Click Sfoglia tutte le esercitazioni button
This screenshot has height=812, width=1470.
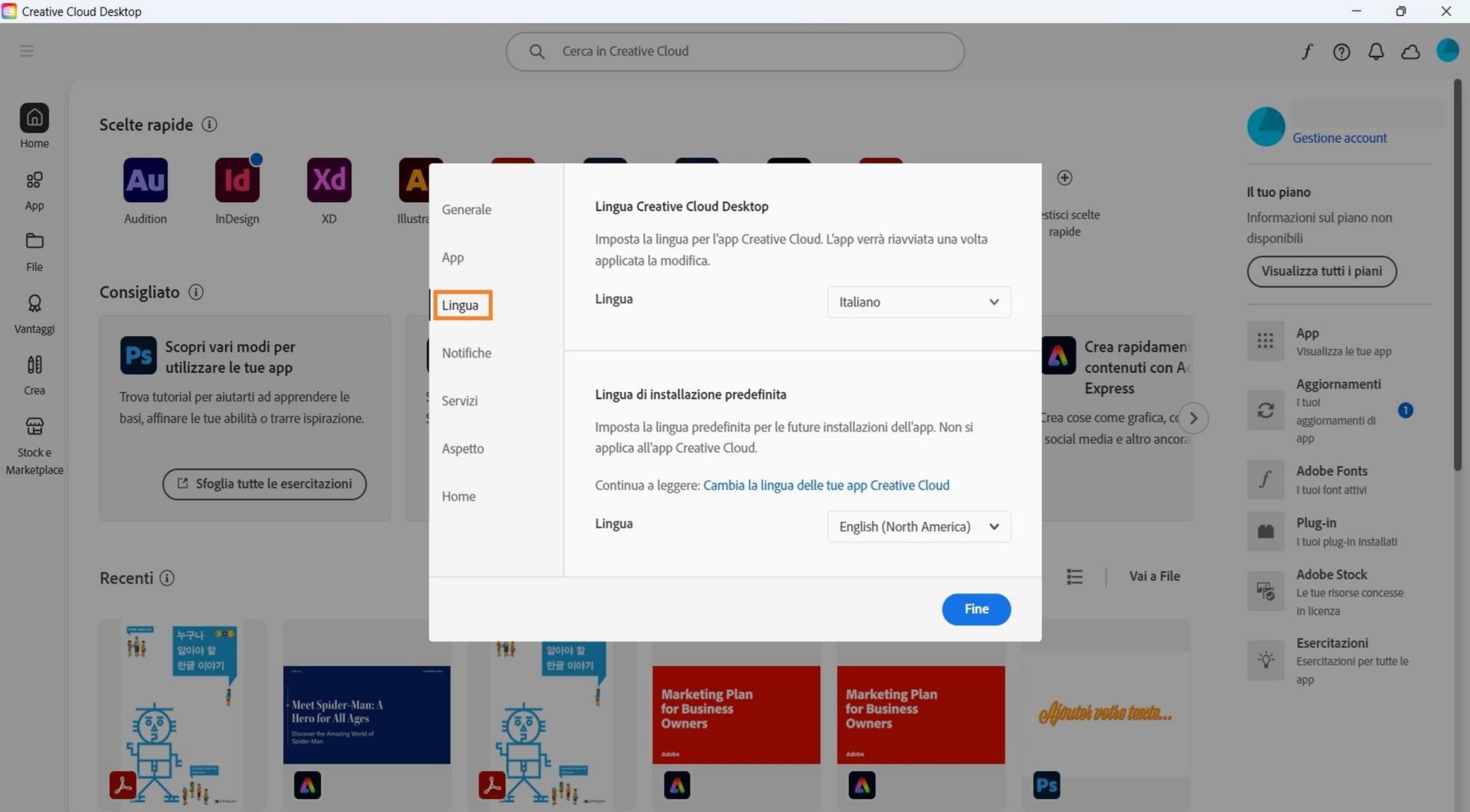(264, 484)
